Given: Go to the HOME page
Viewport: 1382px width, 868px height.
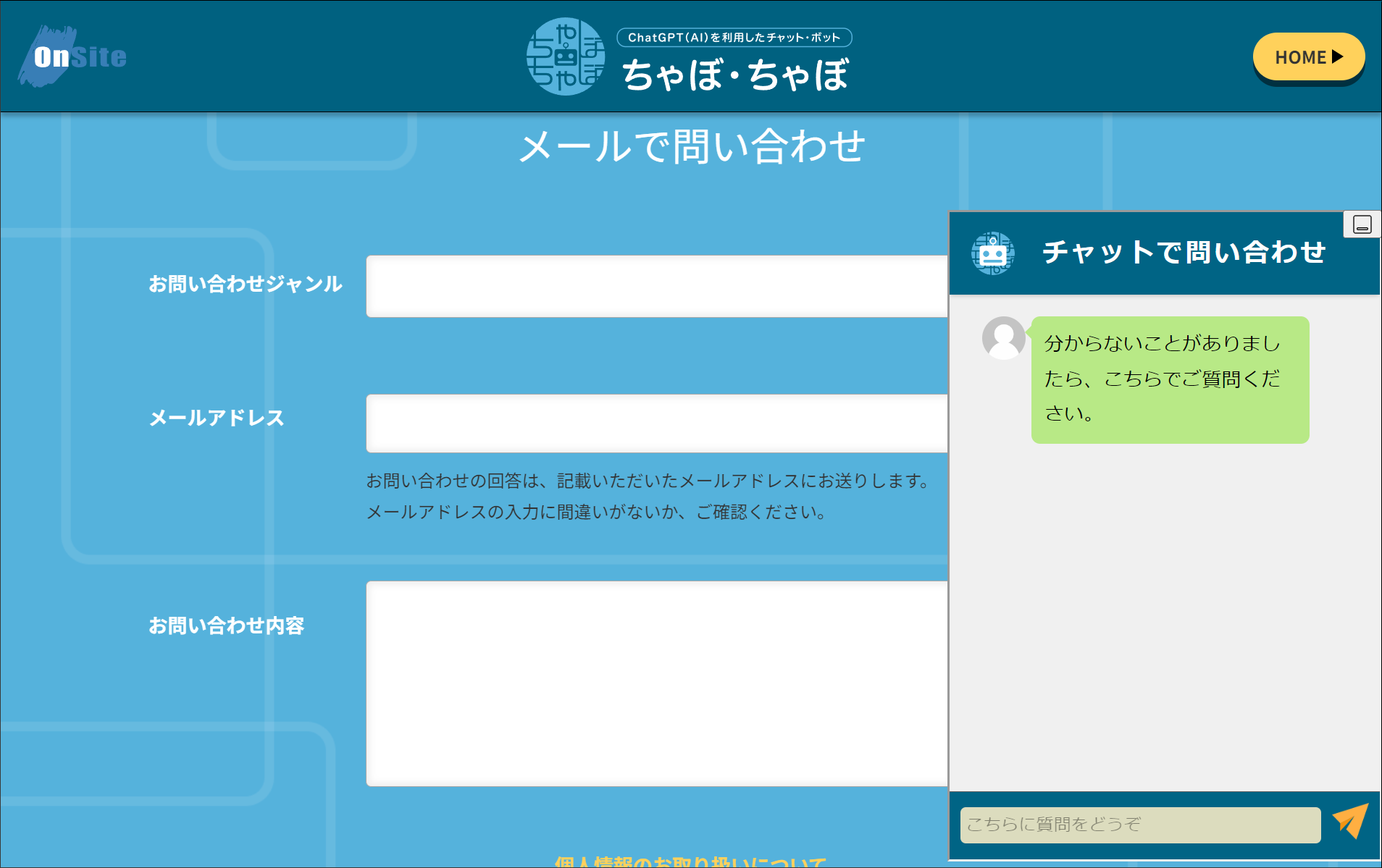Looking at the screenshot, I should pos(1308,57).
